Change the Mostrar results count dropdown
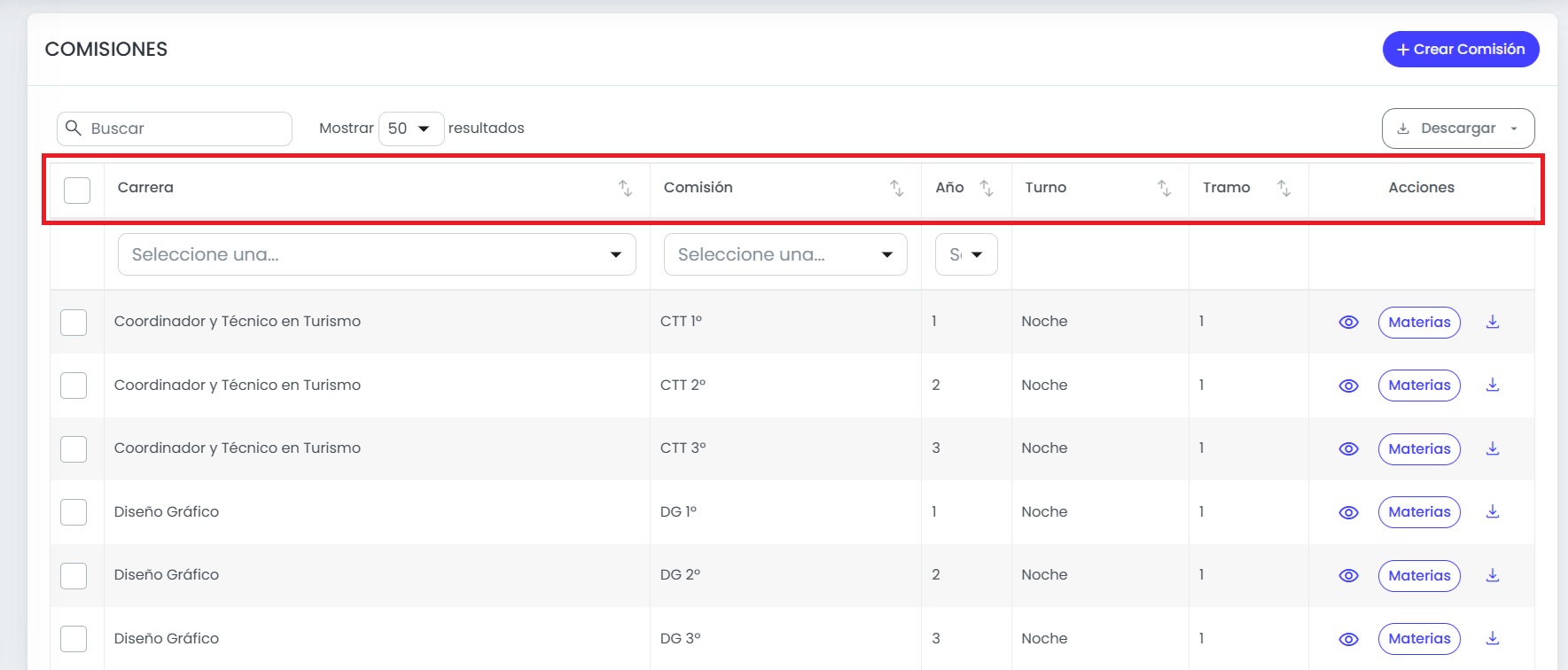This screenshot has height=670, width=1568. 410,129
